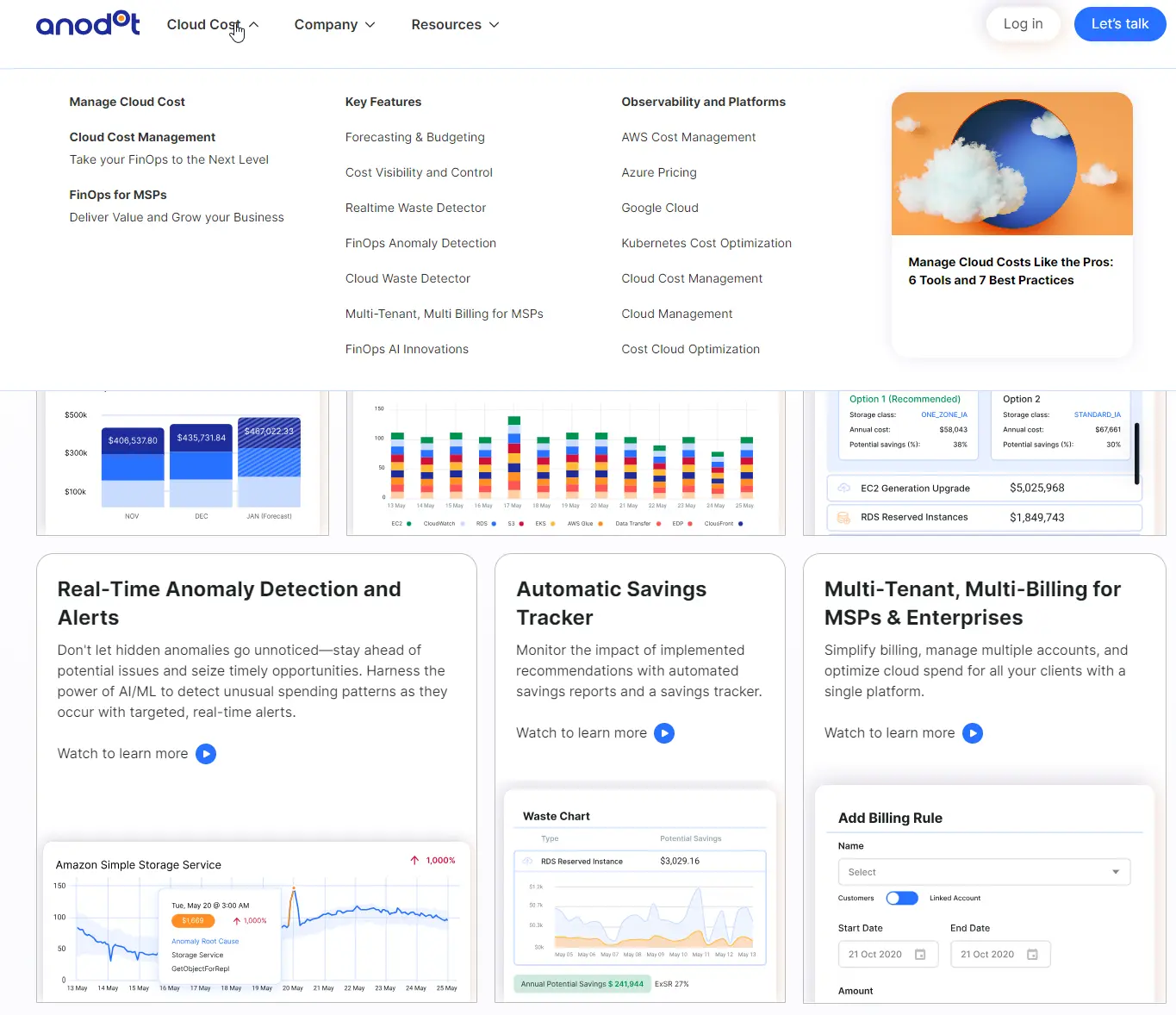Click the EC2 Generation Upgrade row icon
Screen dimensions: 1176x1015
(844, 488)
